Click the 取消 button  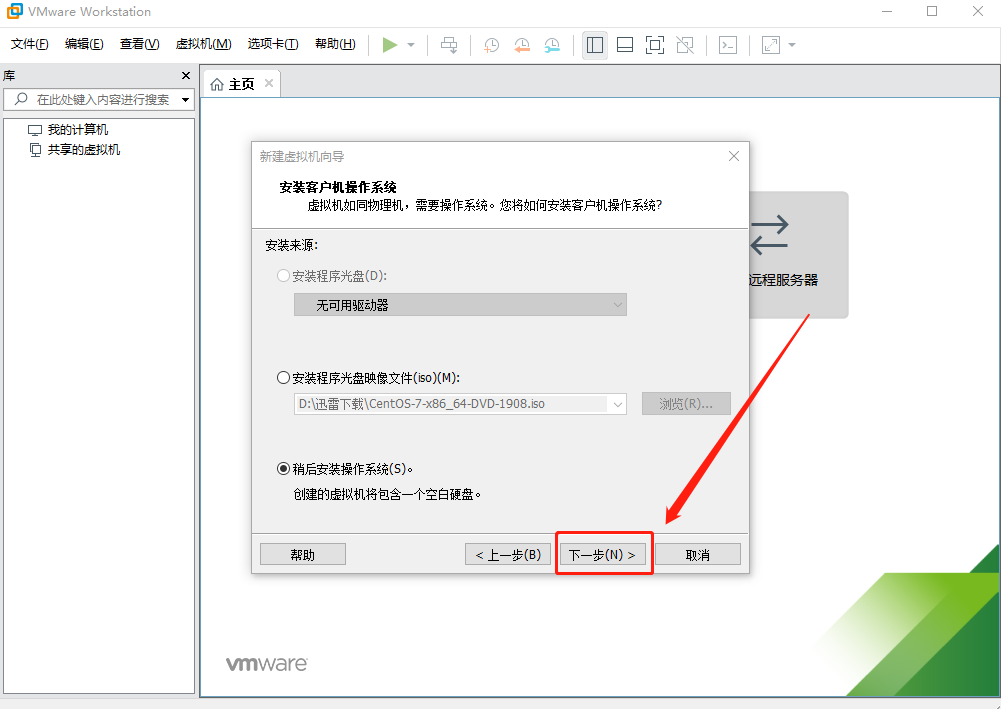click(x=698, y=555)
